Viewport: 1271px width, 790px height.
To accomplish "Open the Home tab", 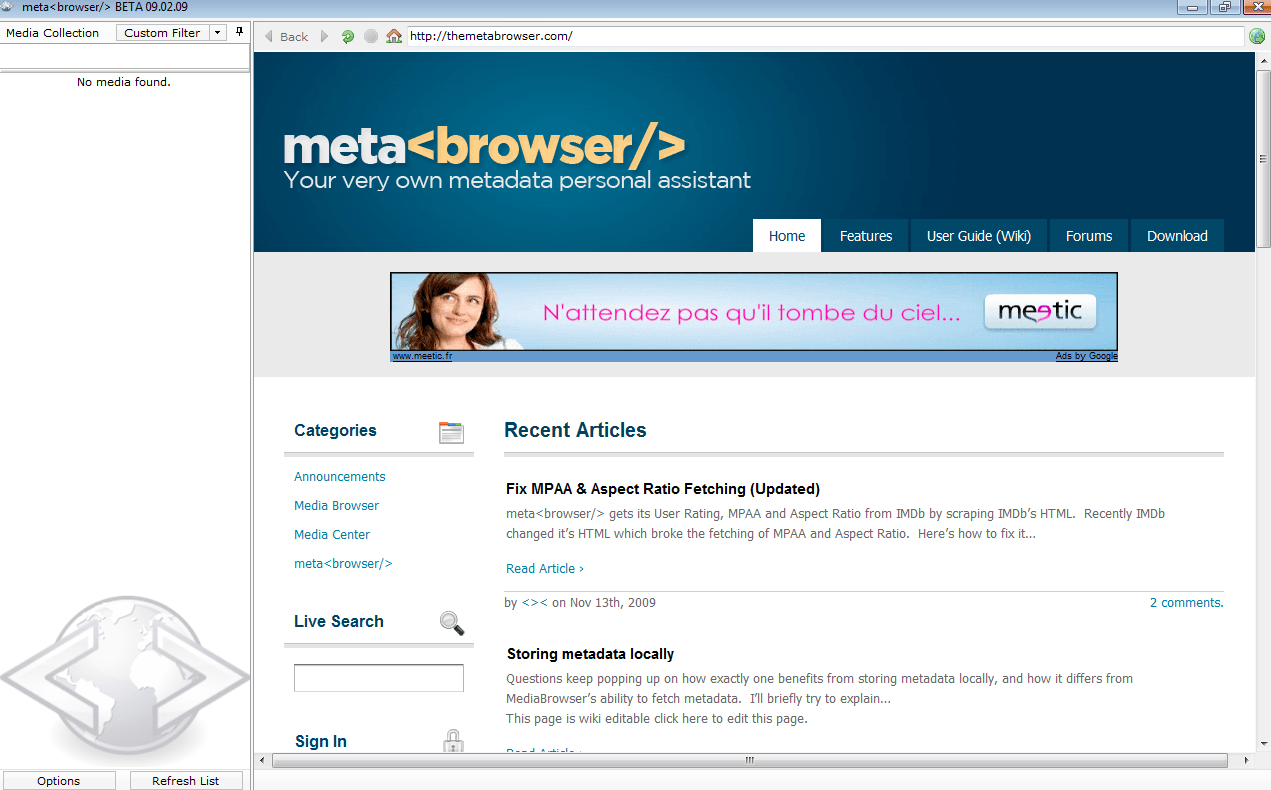I will 787,236.
